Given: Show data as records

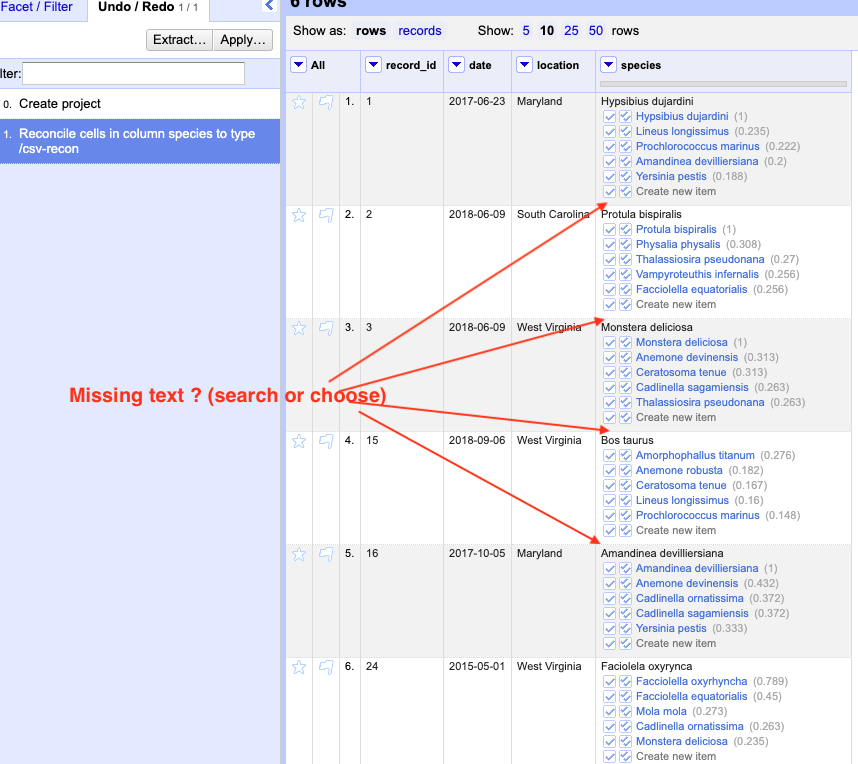Looking at the screenshot, I should click(x=420, y=31).
